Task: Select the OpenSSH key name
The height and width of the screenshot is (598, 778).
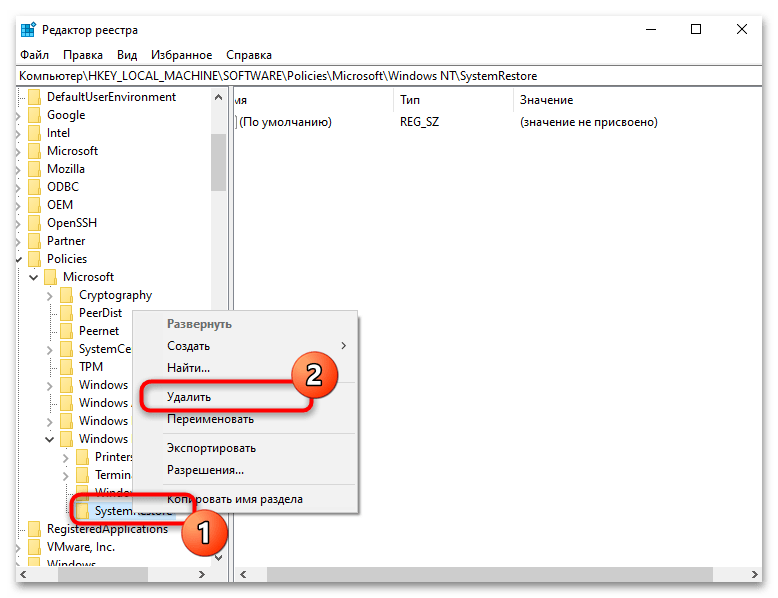Action: point(72,223)
